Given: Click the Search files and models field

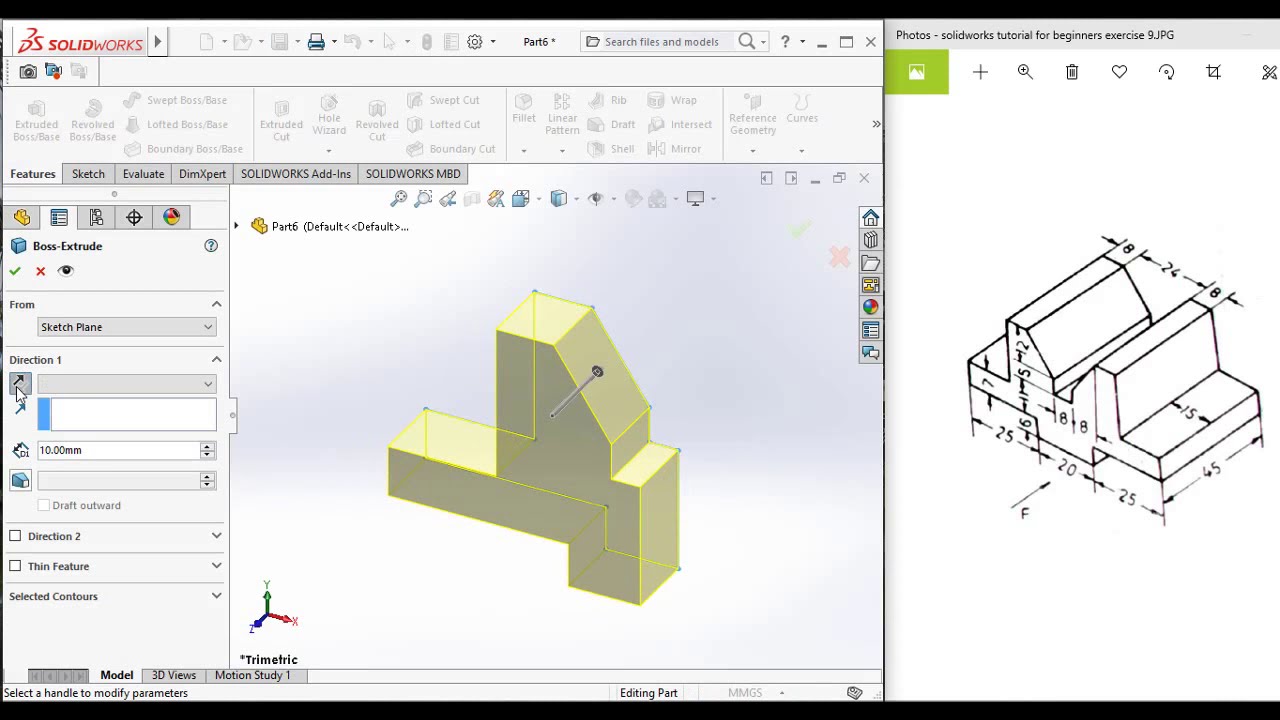Looking at the screenshot, I should (660, 42).
